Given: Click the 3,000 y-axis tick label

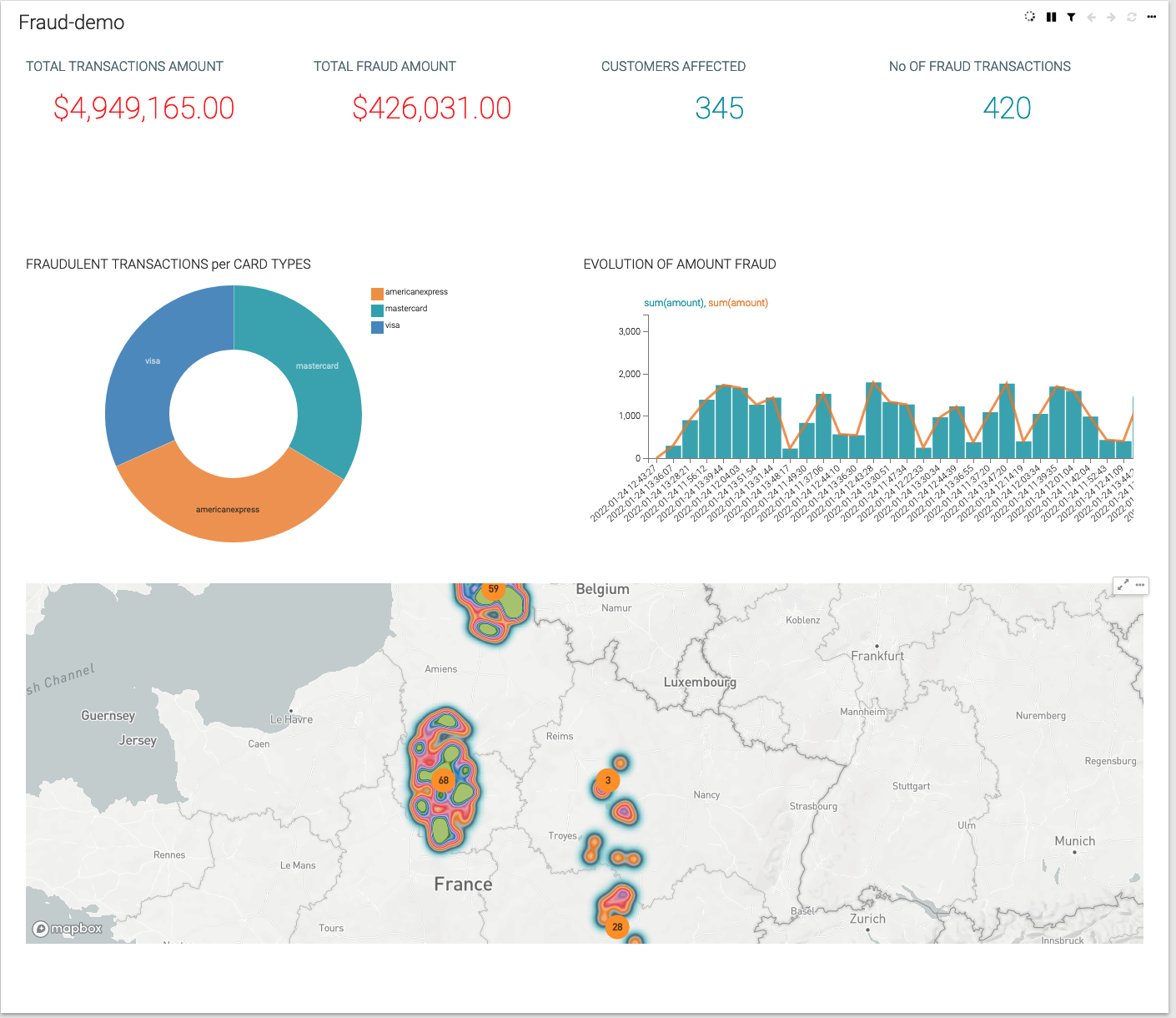Looking at the screenshot, I should [630, 332].
